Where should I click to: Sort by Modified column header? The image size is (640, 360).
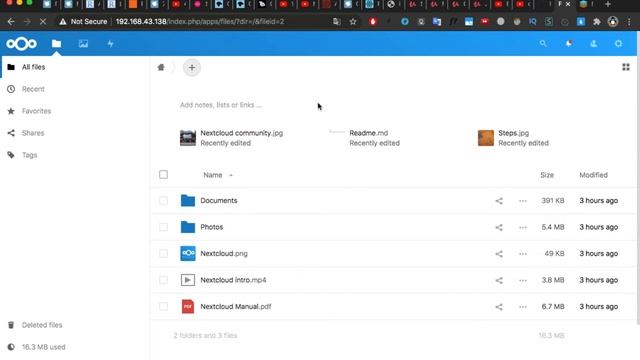tap(593, 175)
